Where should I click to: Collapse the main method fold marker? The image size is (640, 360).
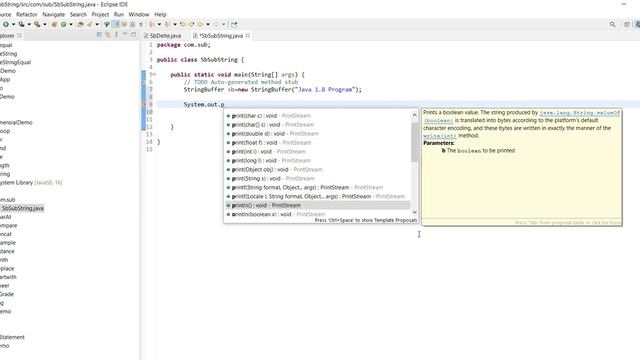[x=154, y=74]
